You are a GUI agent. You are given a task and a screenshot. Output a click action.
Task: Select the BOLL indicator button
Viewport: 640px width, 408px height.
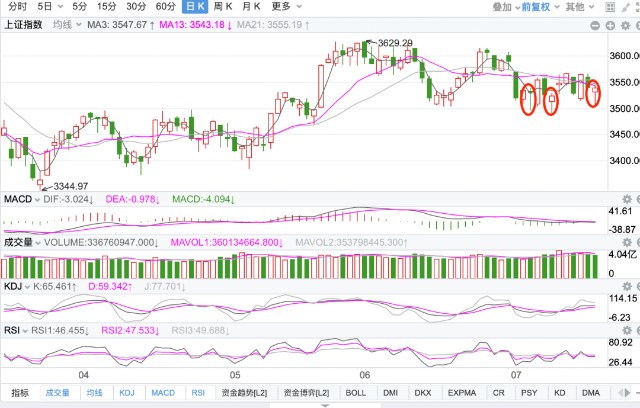pos(356,392)
